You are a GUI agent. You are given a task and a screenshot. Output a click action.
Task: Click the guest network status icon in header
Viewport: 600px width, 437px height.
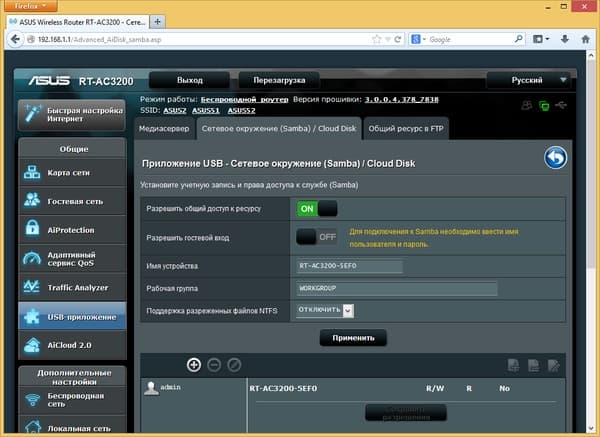point(527,105)
